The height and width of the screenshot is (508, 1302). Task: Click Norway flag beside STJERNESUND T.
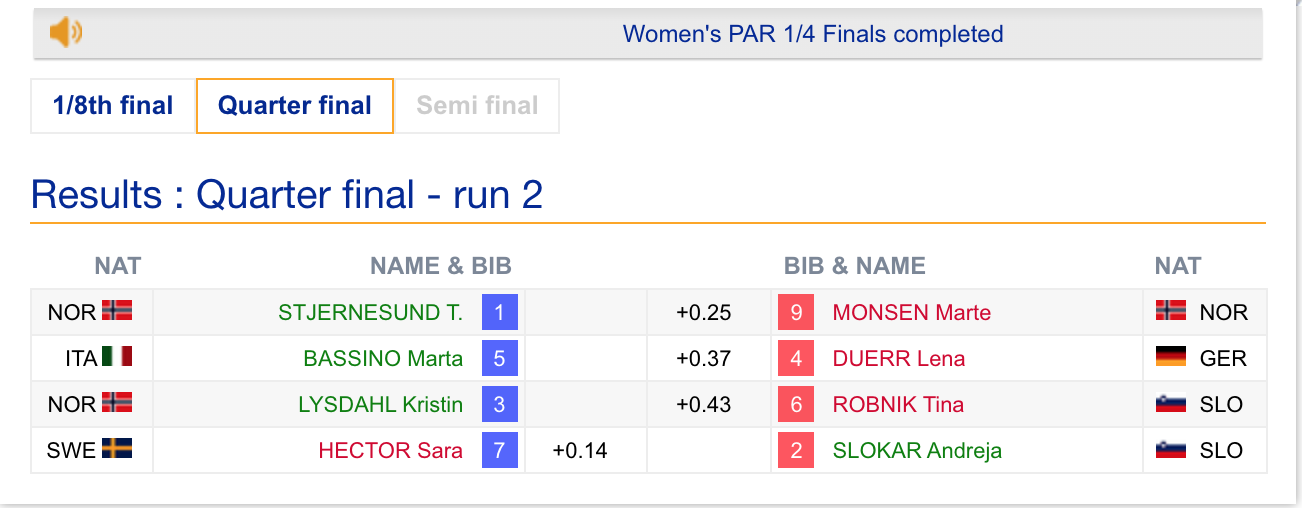117,311
